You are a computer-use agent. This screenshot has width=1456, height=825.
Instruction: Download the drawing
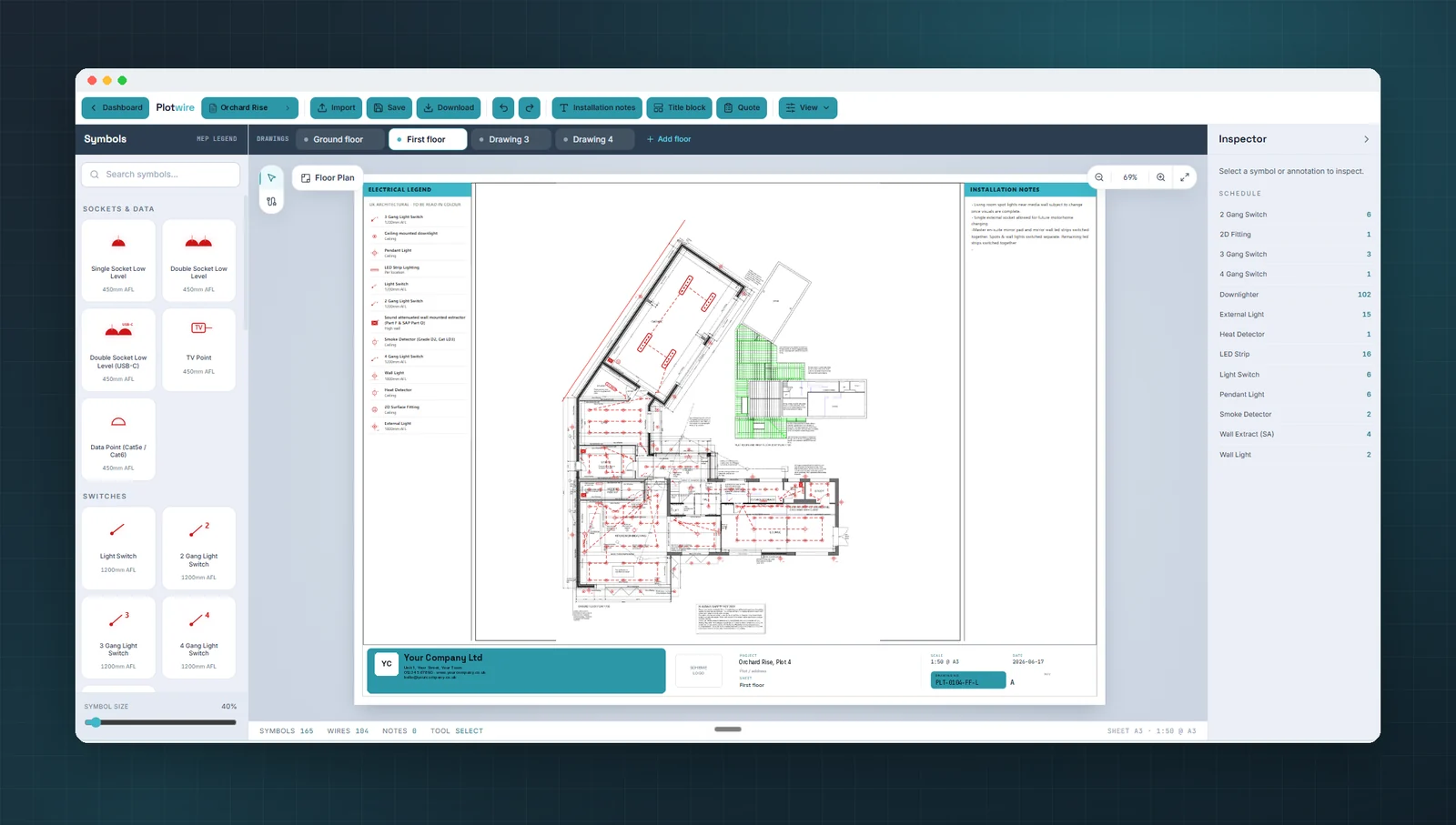449,107
